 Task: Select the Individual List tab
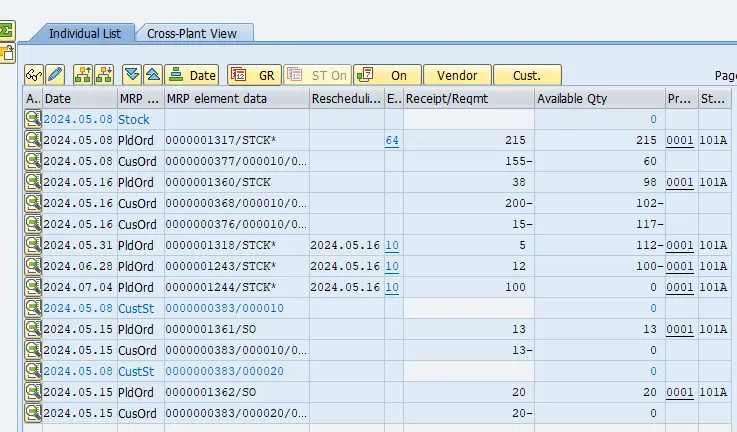click(x=85, y=33)
